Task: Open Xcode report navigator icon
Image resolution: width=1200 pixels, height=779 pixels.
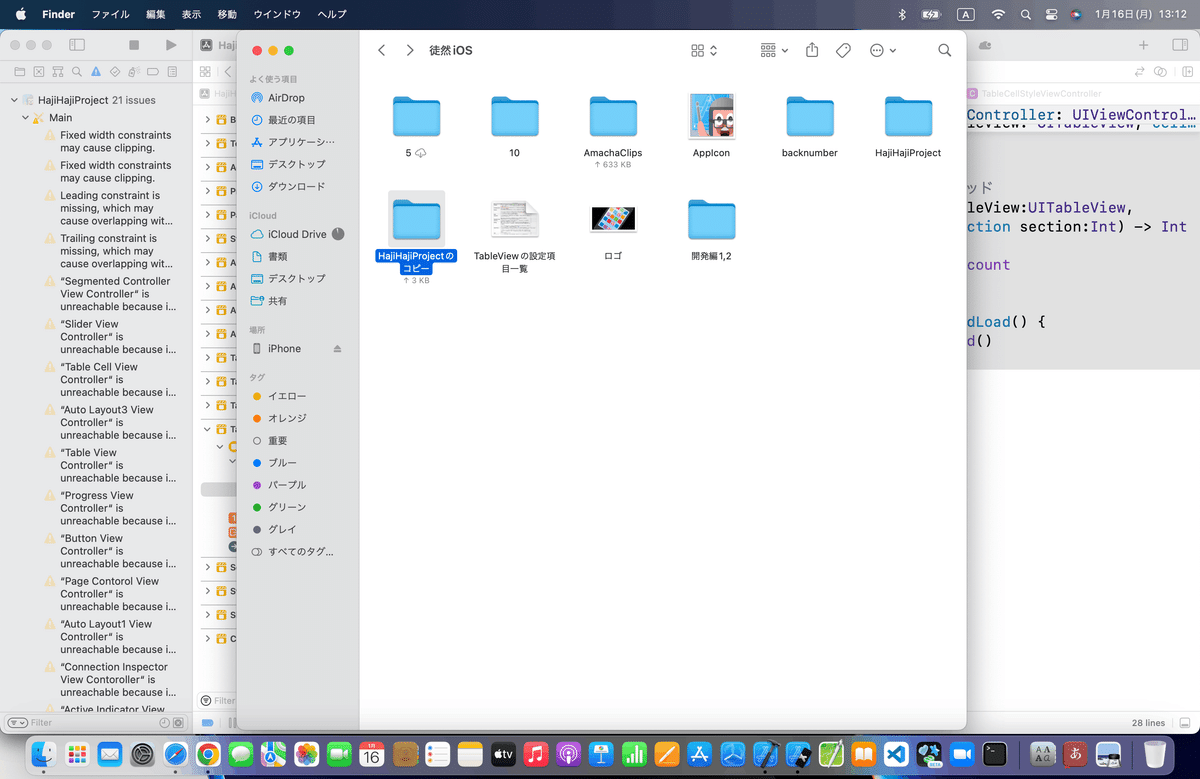Action: click(x=173, y=71)
